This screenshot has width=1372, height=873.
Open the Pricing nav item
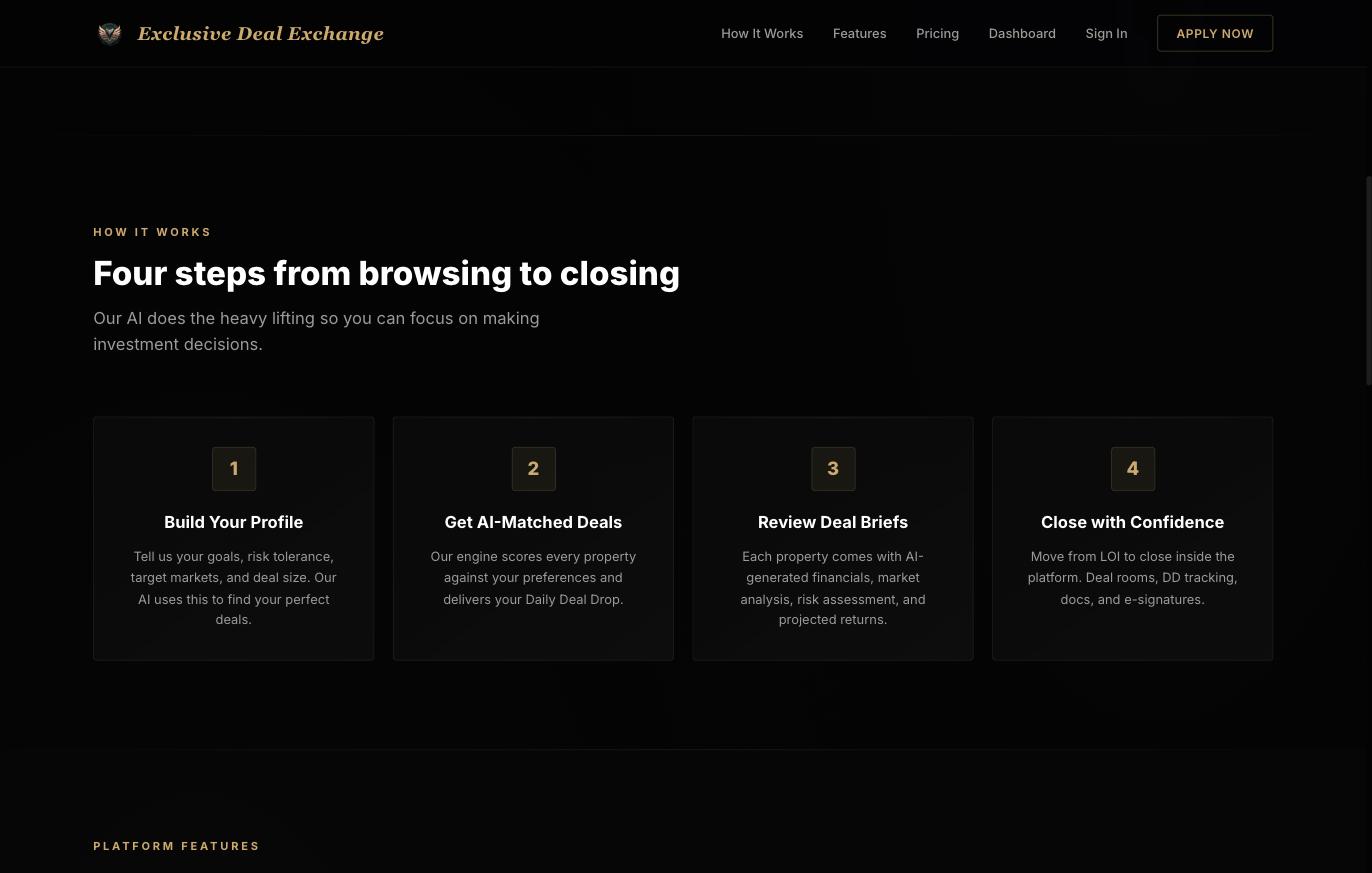[x=937, y=34]
